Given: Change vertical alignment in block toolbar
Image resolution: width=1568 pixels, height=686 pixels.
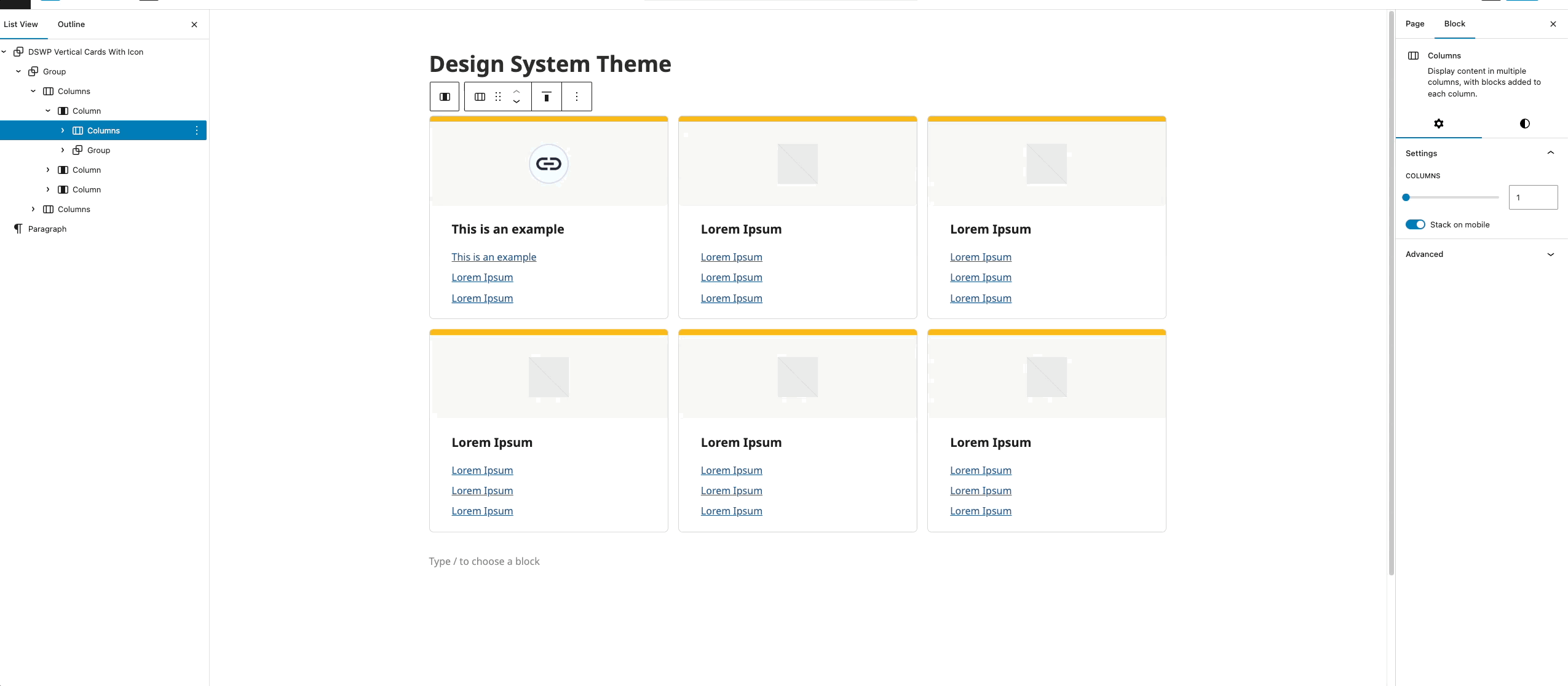Looking at the screenshot, I should click(547, 97).
